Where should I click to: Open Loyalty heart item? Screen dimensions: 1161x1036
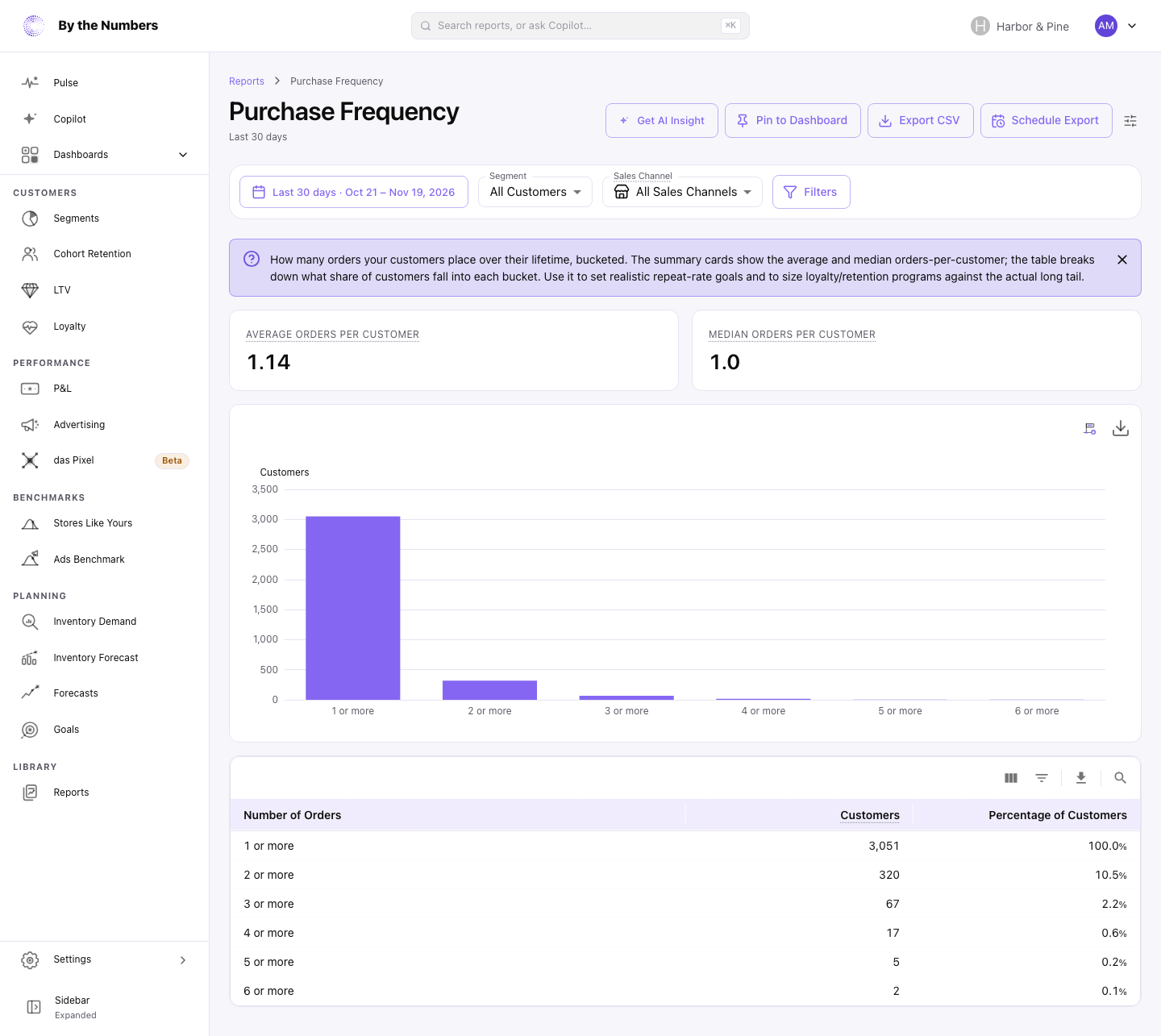point(105,327)
